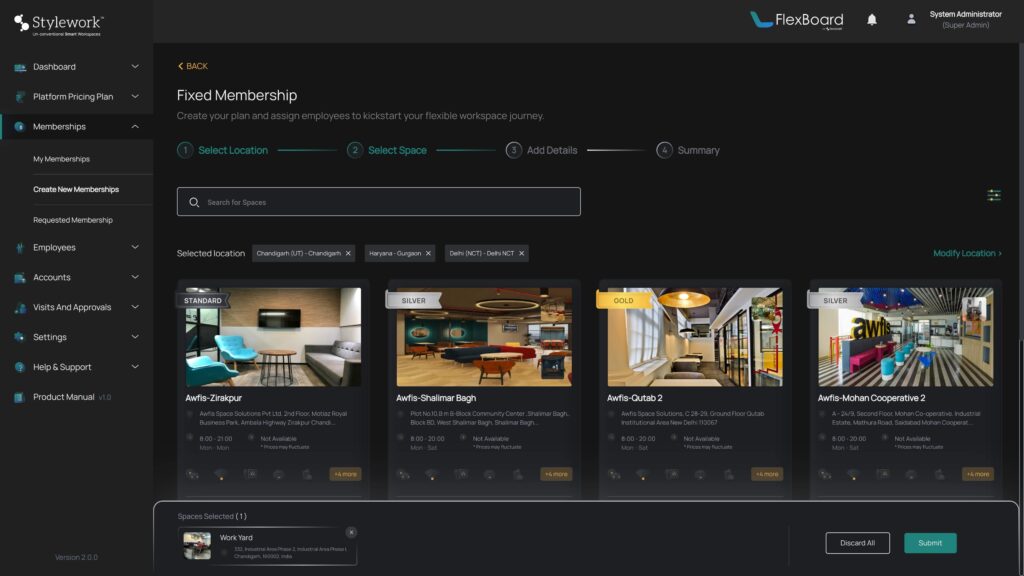Go to Summary step
This screenshot has height=576, width=1024.
(688, 150)
